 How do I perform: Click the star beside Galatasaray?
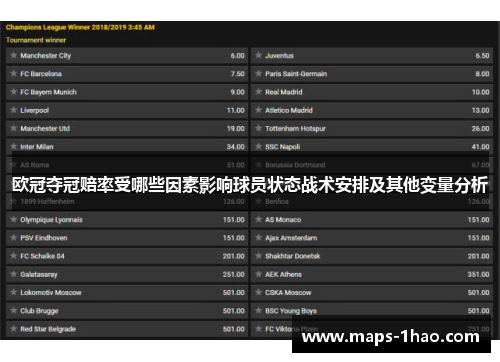coord(14,274)
